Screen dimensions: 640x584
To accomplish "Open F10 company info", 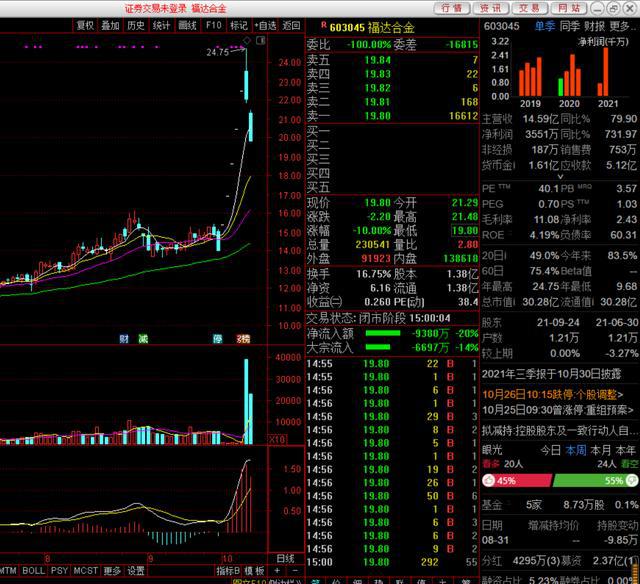I will [x=213, y=26].
